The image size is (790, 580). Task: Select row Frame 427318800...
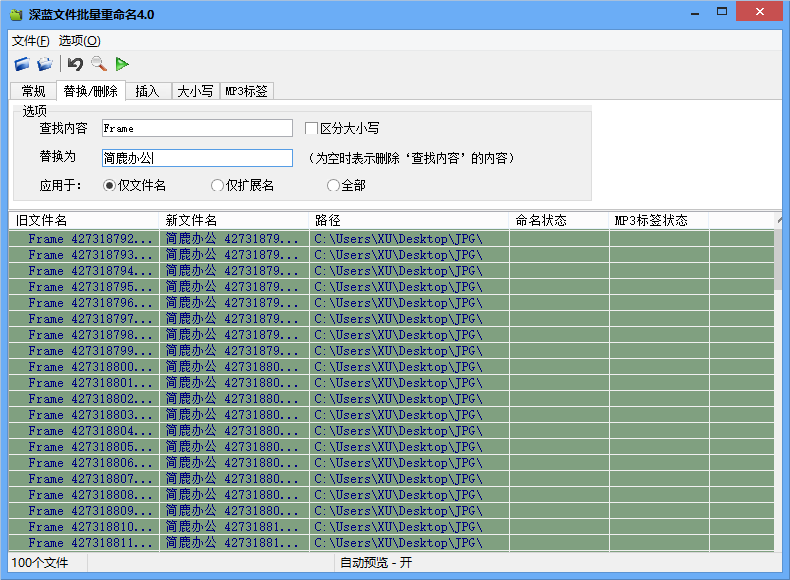(391, 367)
